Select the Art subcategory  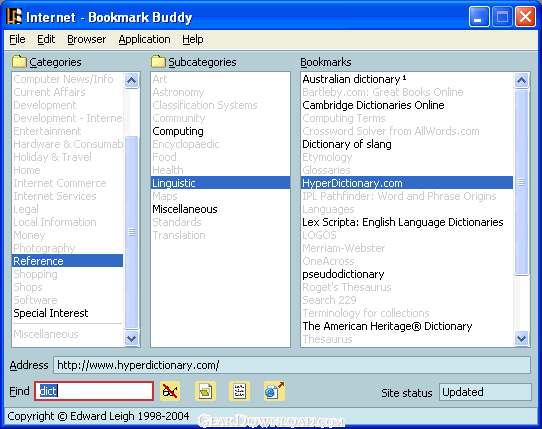tap(221, 79)
